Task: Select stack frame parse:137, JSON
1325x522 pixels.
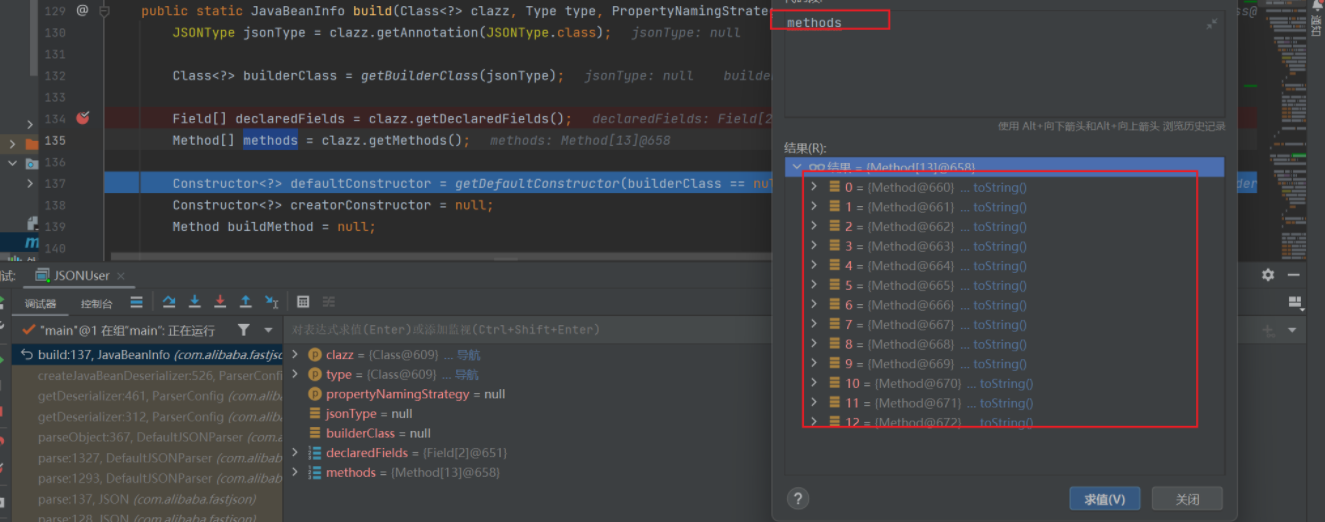Action: click(148, 499)
